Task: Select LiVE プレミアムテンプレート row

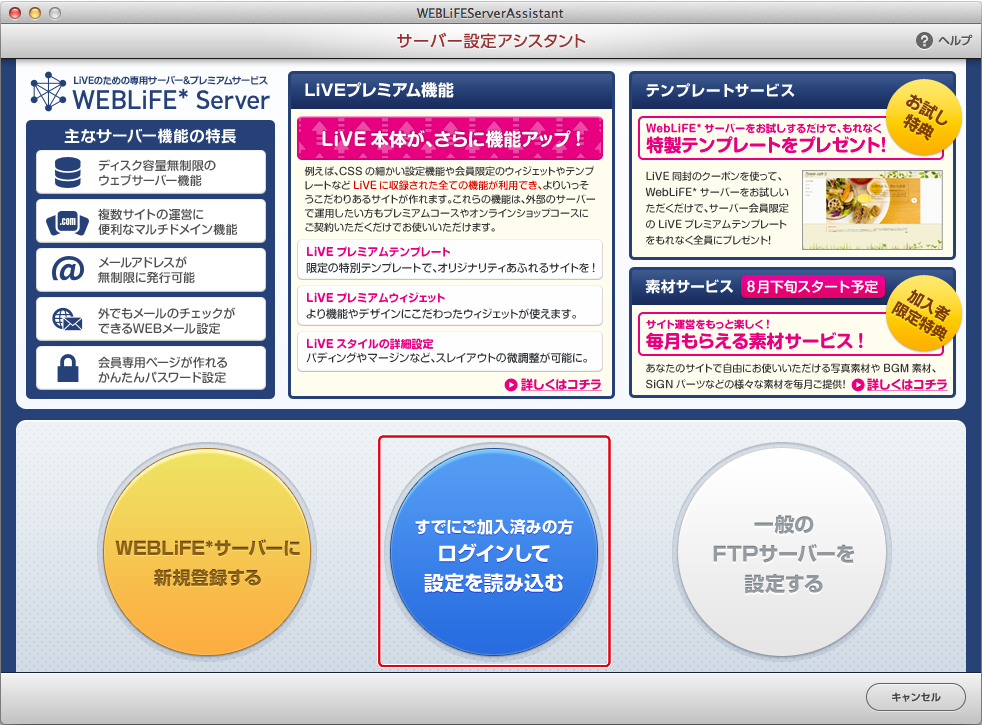Action: point(450,259)
